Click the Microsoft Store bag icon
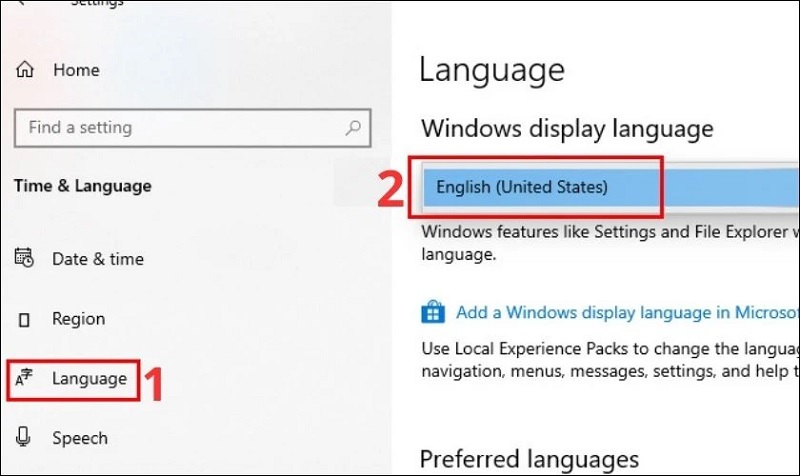The height and width of the screenshot is (476, 800). (433, 313)
